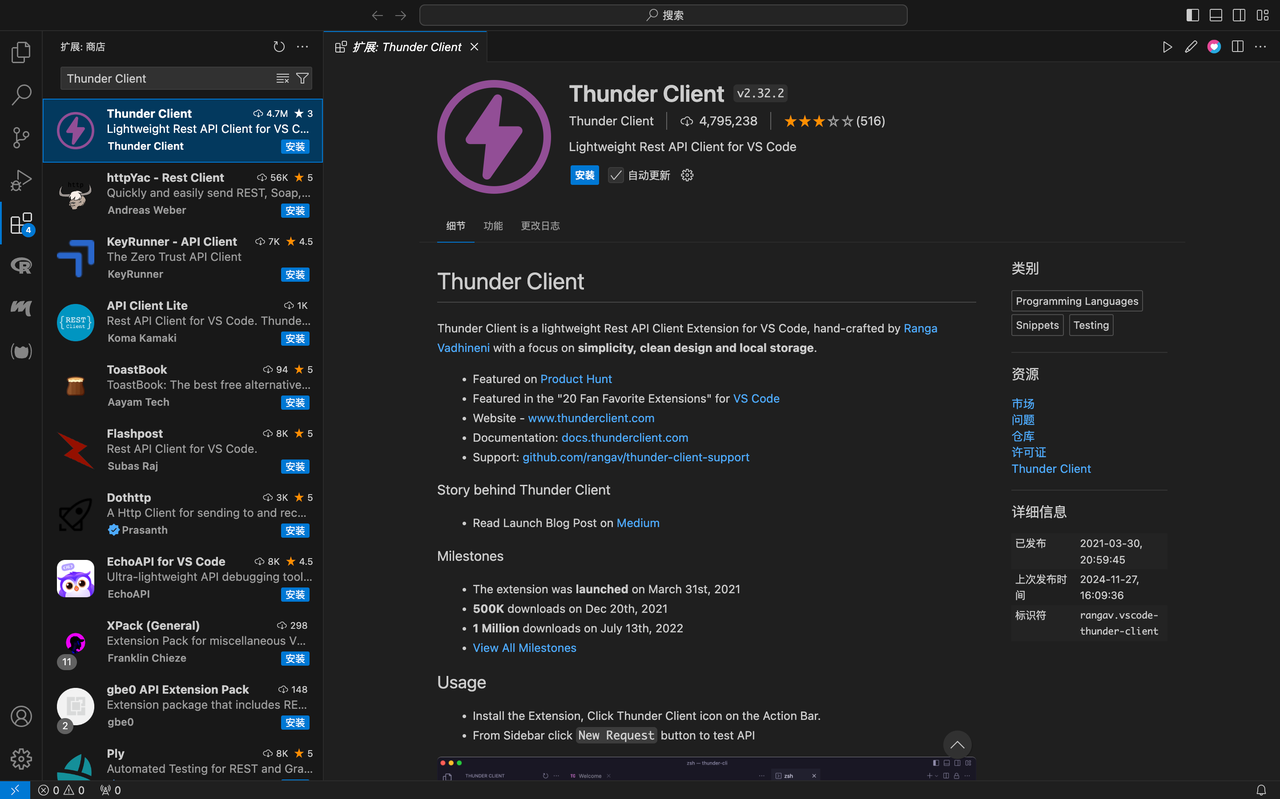1280x799 pixels.
Task: Click the extensions search input field
Action: point(168,78)
